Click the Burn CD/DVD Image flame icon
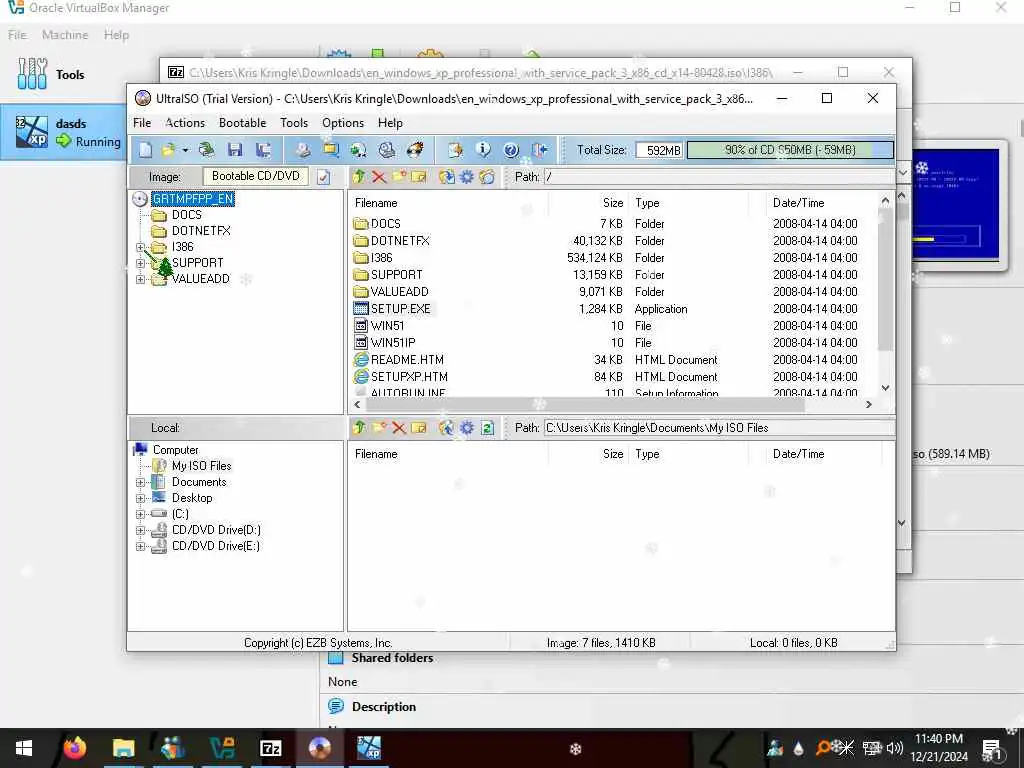 click(x=415, y=150)
